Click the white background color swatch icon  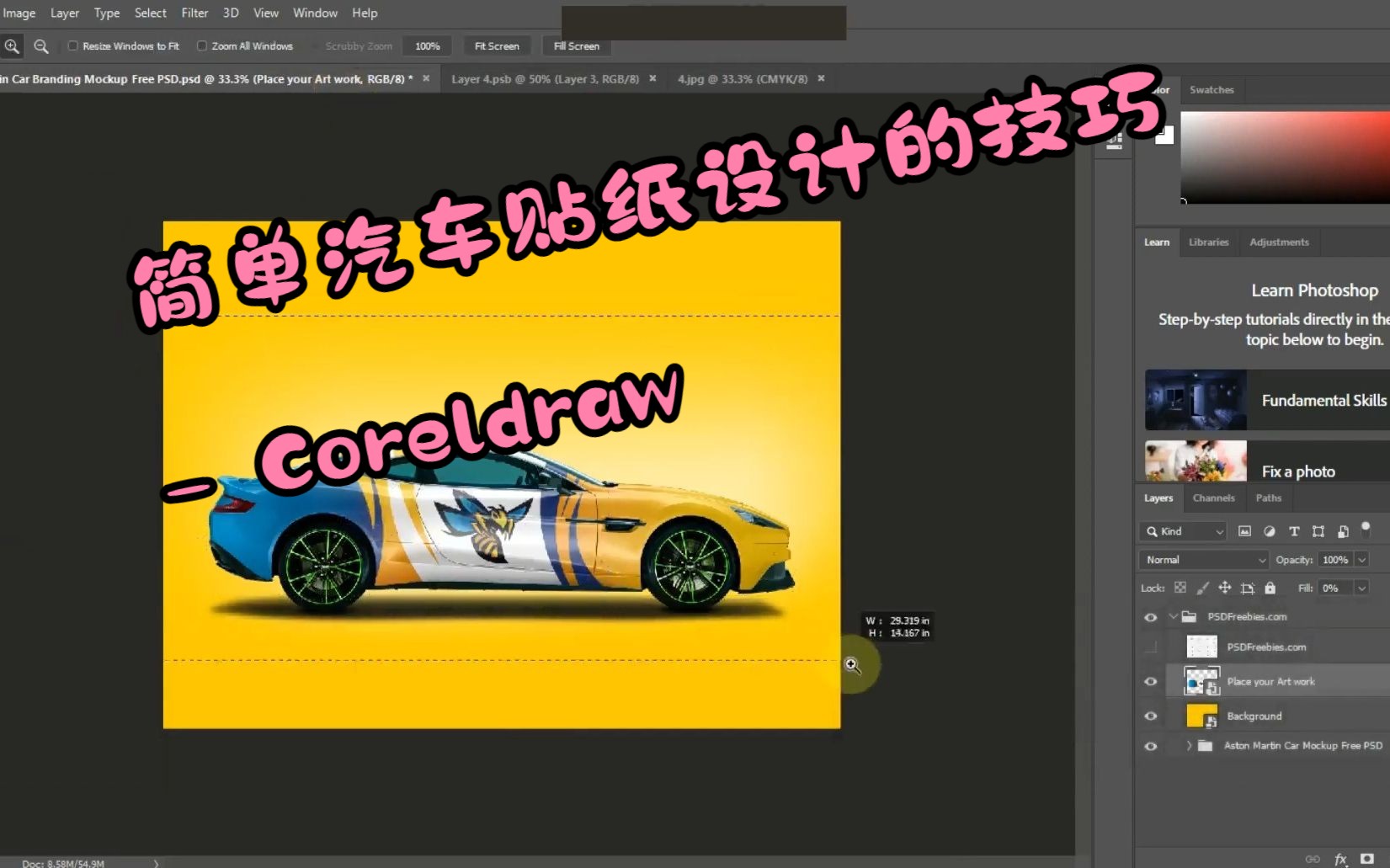(x=1164, y=135)
